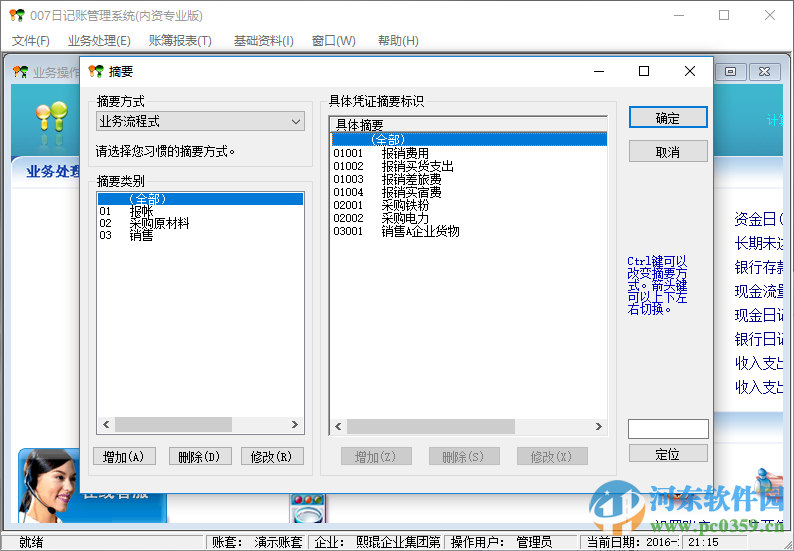Viewport: 794px width, 551px height.
Task: Open 资金日 link in background window
Action: point(759,219)
